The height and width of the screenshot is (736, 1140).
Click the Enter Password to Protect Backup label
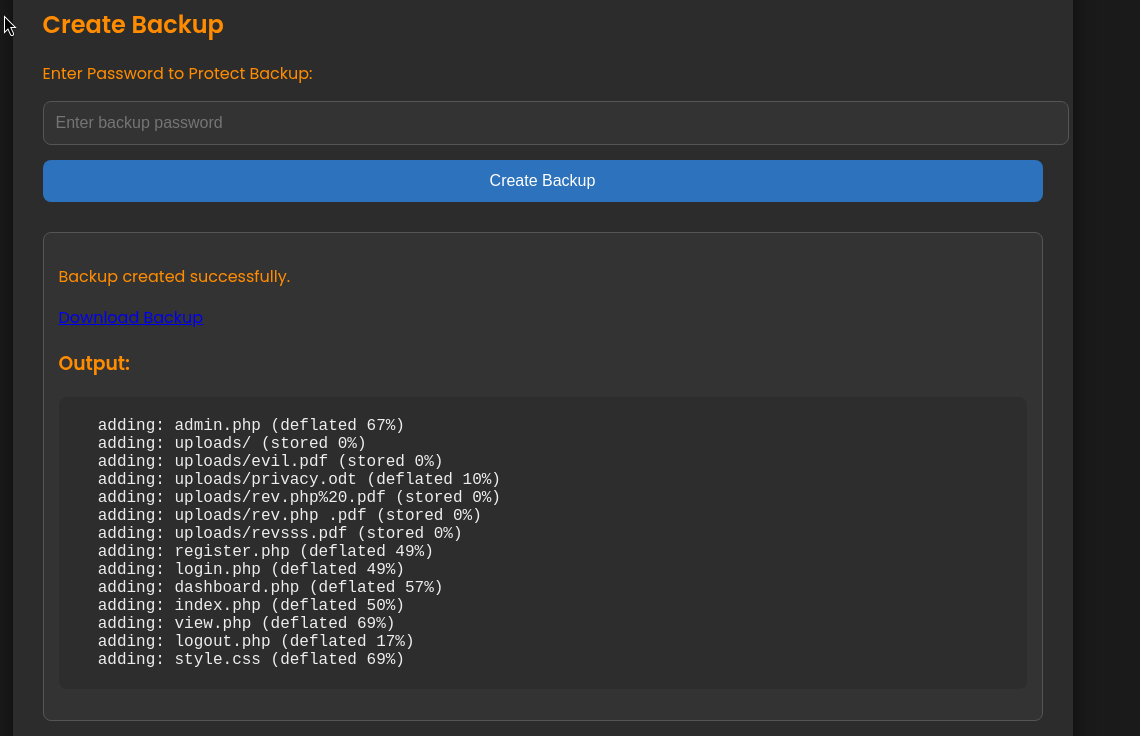(177, 74)
